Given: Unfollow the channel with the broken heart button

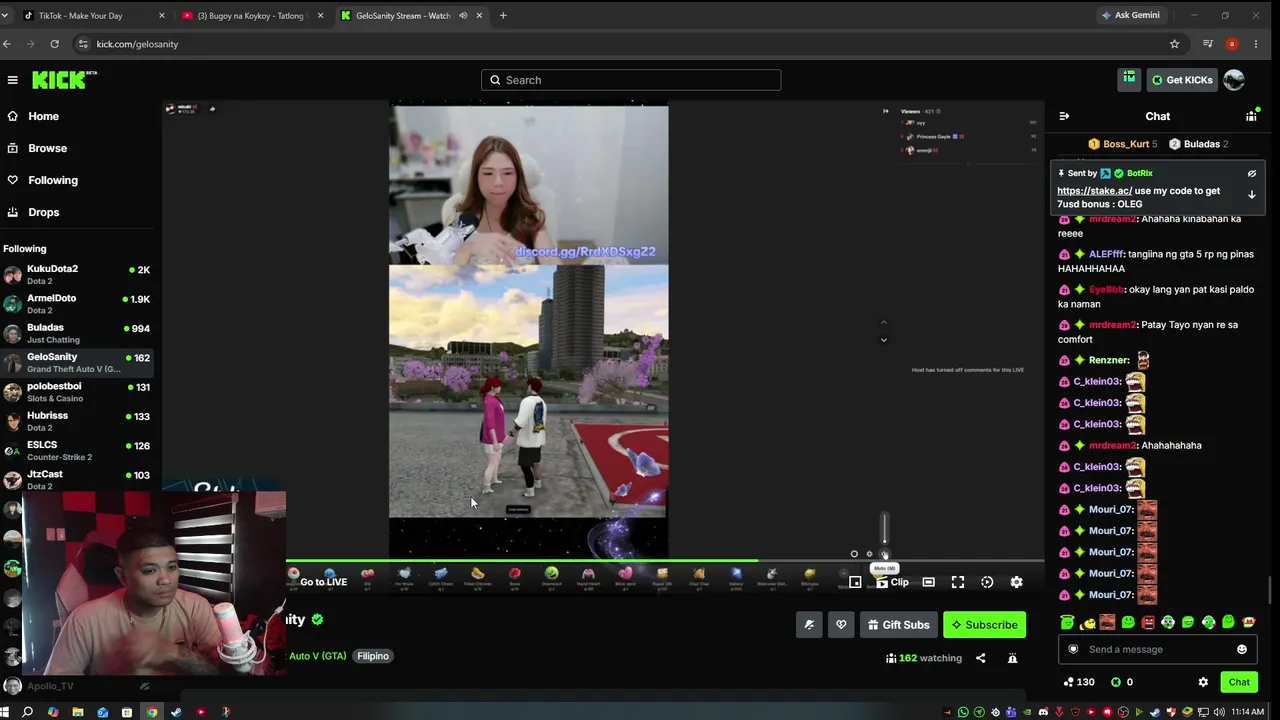Looking at the screenshot, I should [x=841, y=625].
